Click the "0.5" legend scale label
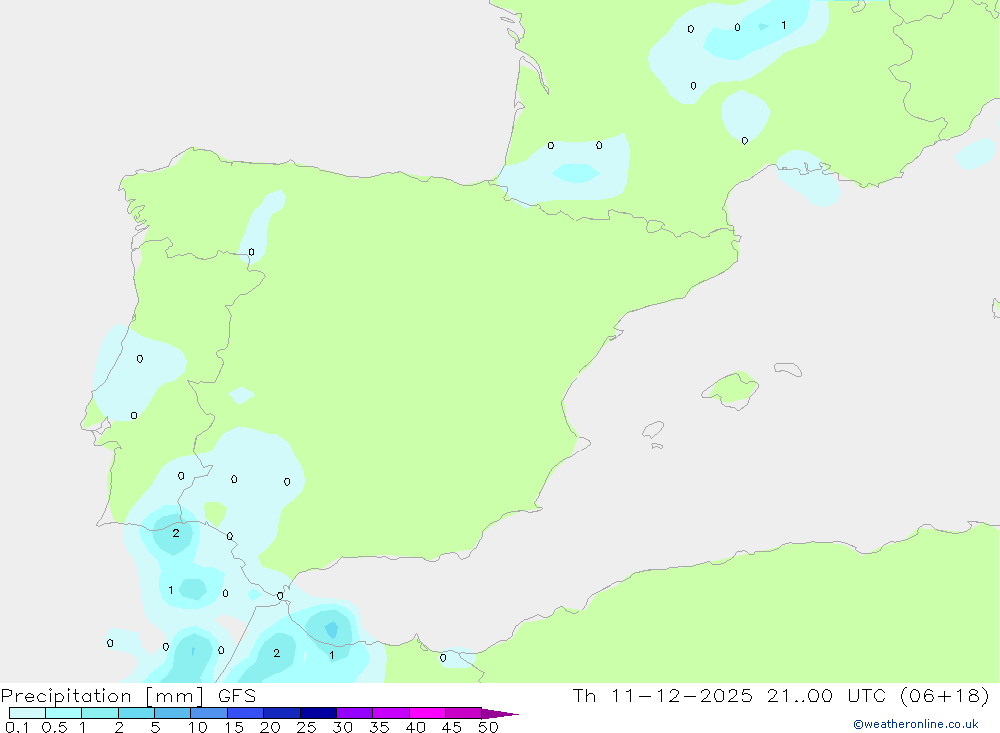The width and height of the screenshot is (1000, 733). [54, 727]
